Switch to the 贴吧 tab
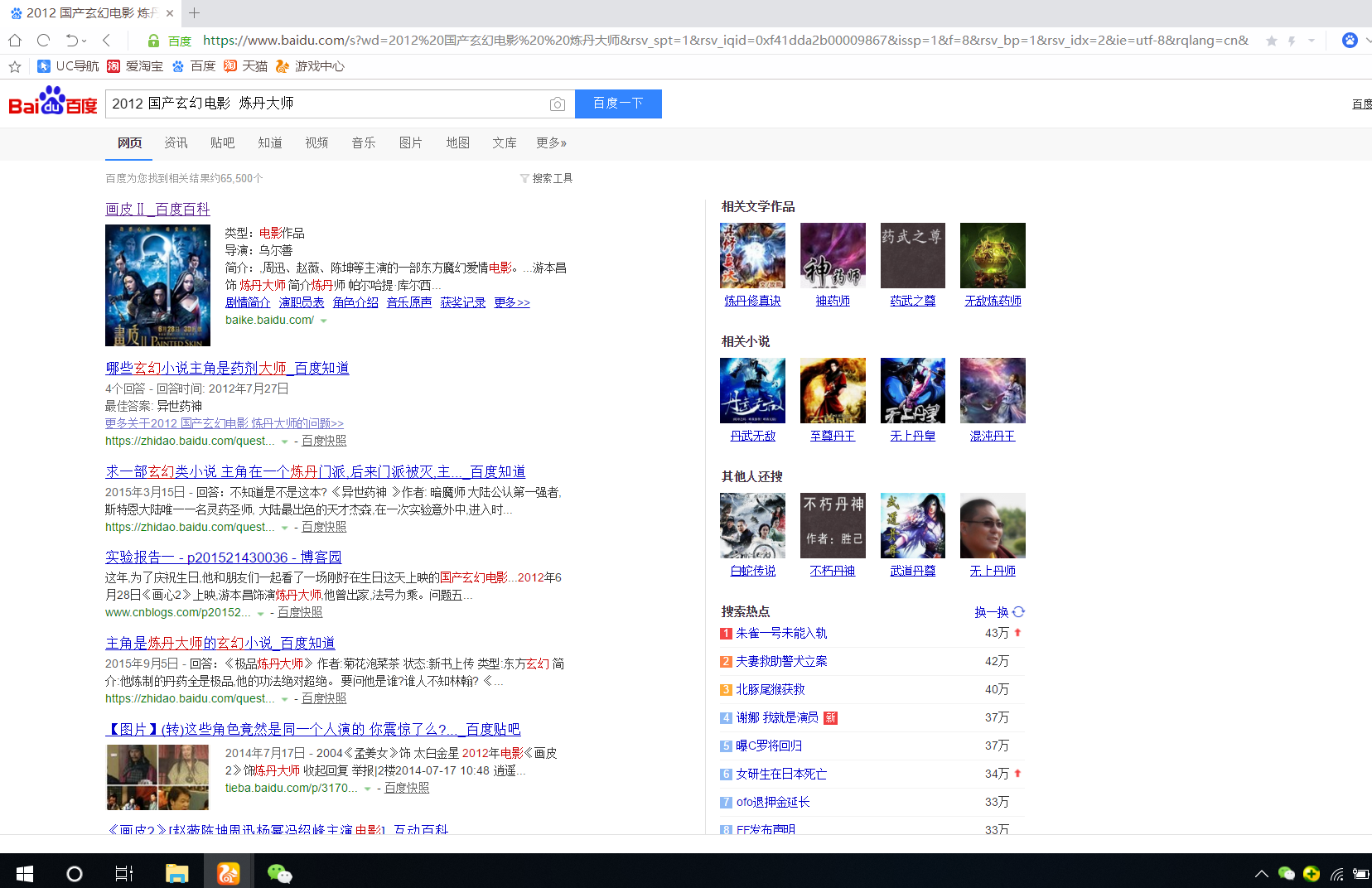 tap(222, 143)
